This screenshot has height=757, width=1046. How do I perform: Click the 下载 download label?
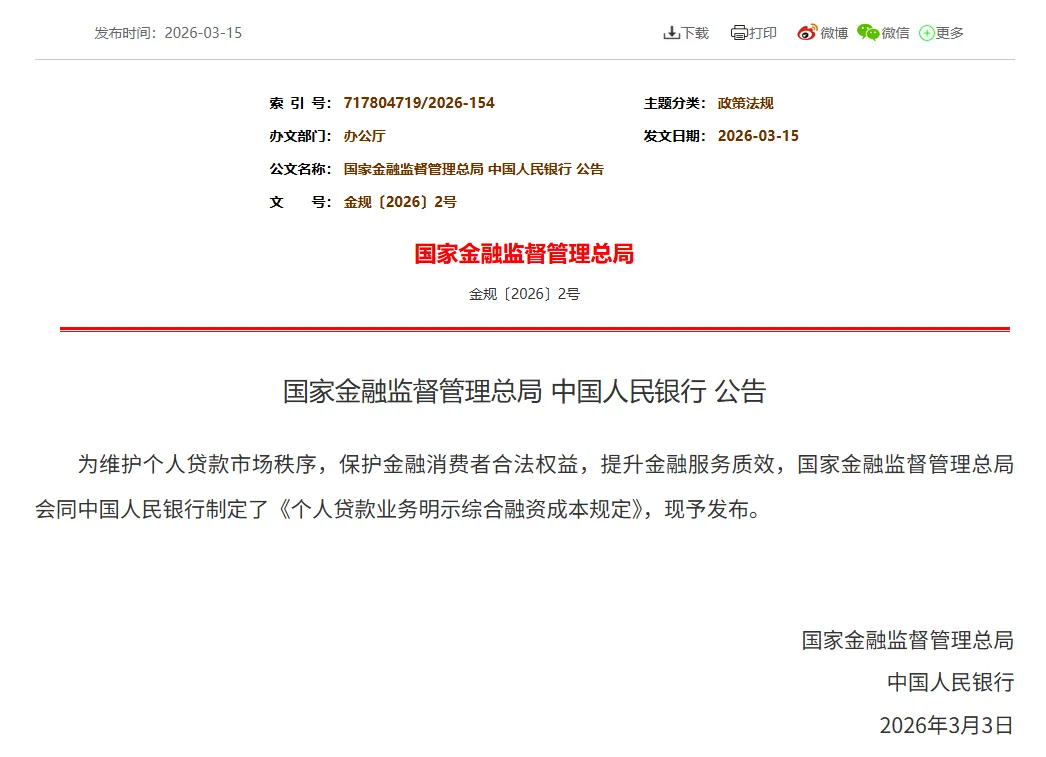(694, 33)
